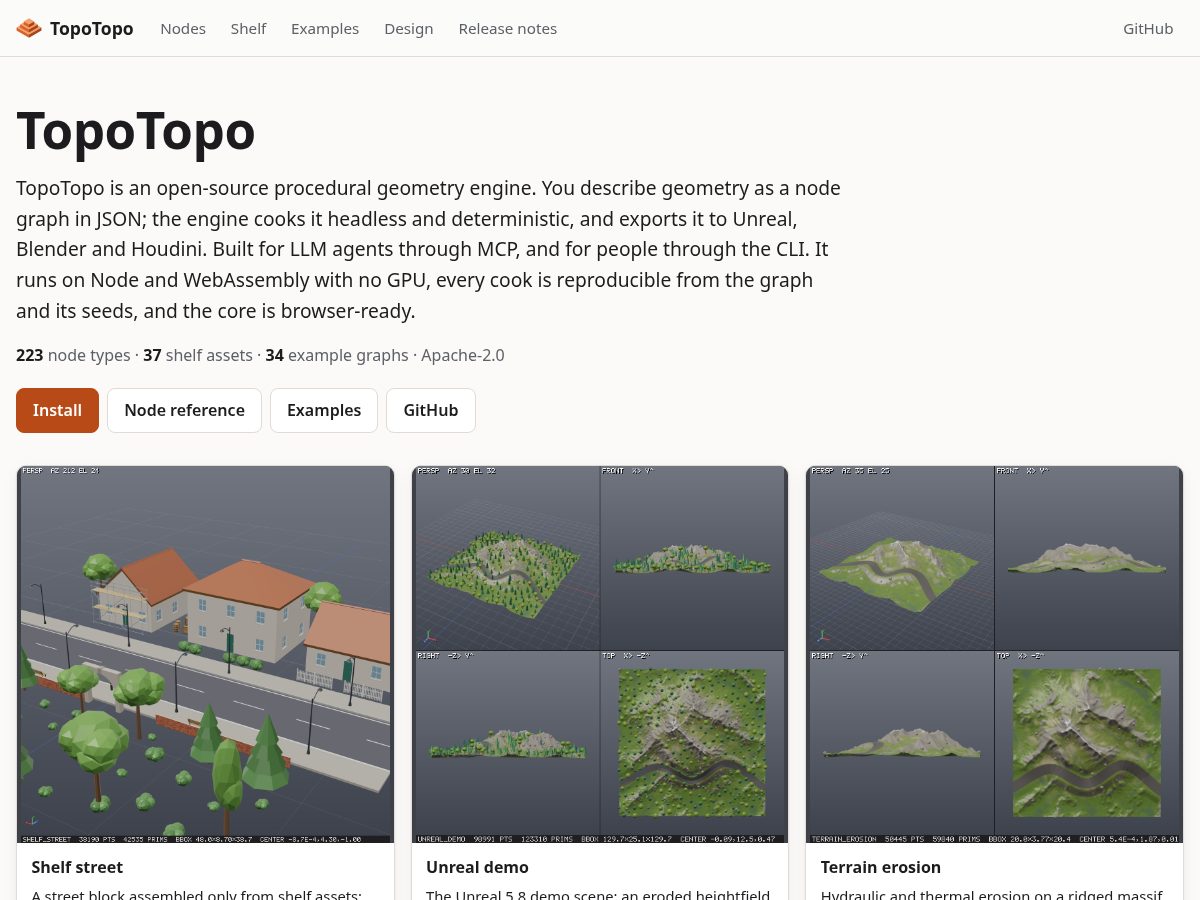Click the TopoTopo stacked-layers logo icon

[29, 29]
